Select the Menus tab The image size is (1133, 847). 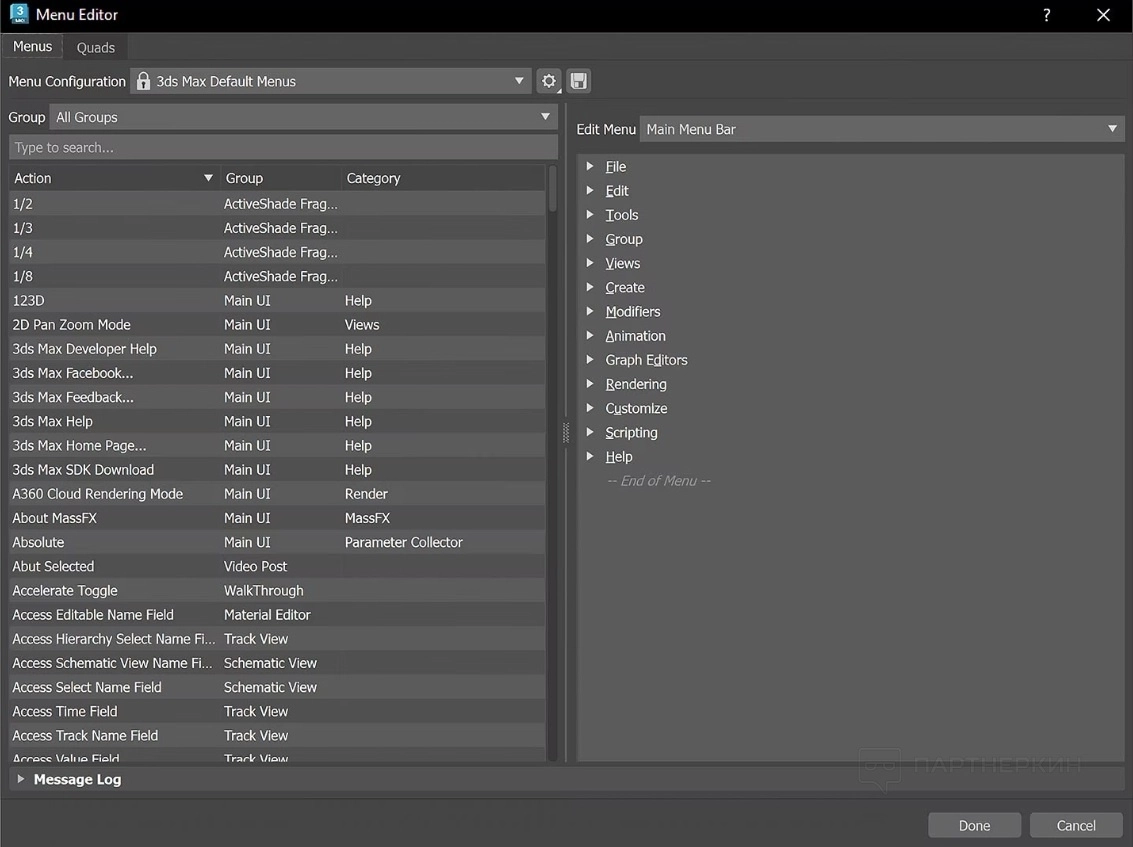point(32,47)
